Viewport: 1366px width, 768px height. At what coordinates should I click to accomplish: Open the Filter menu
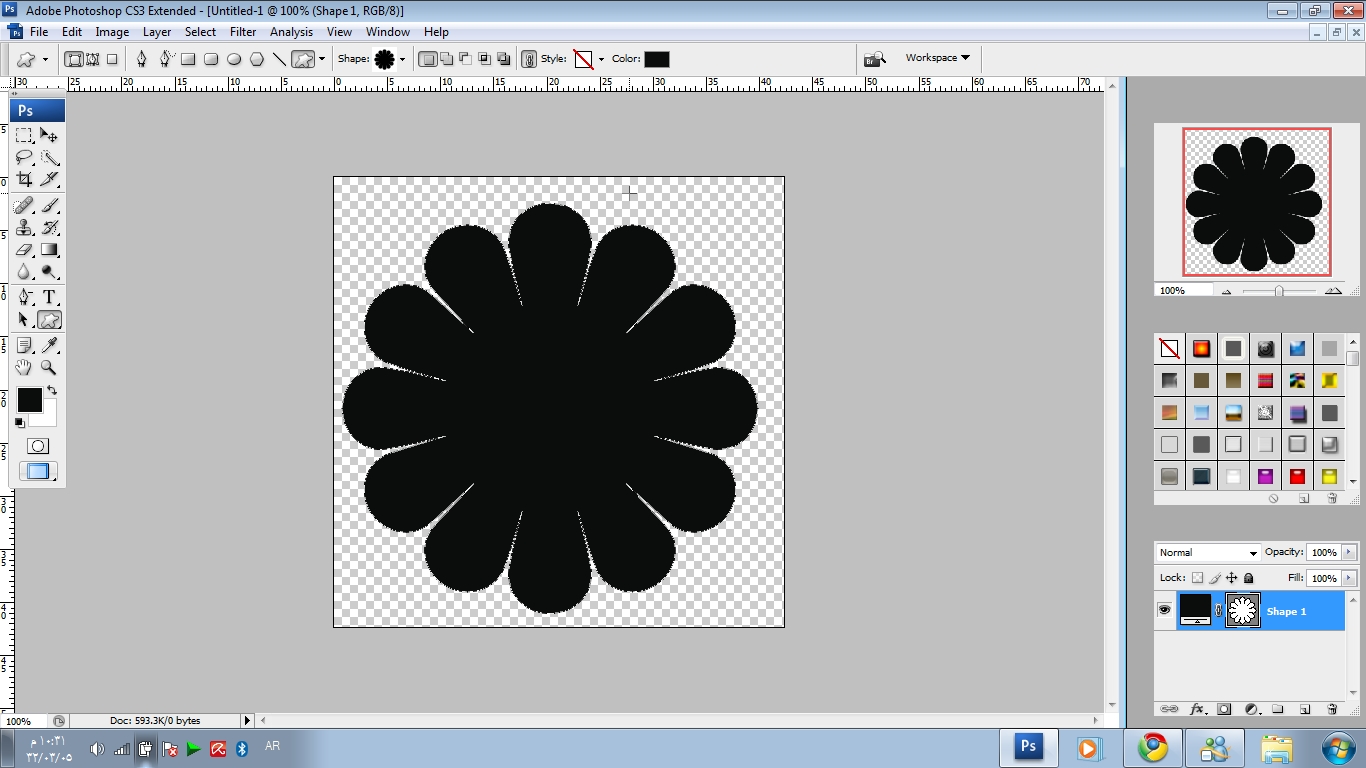pos(243,32)
